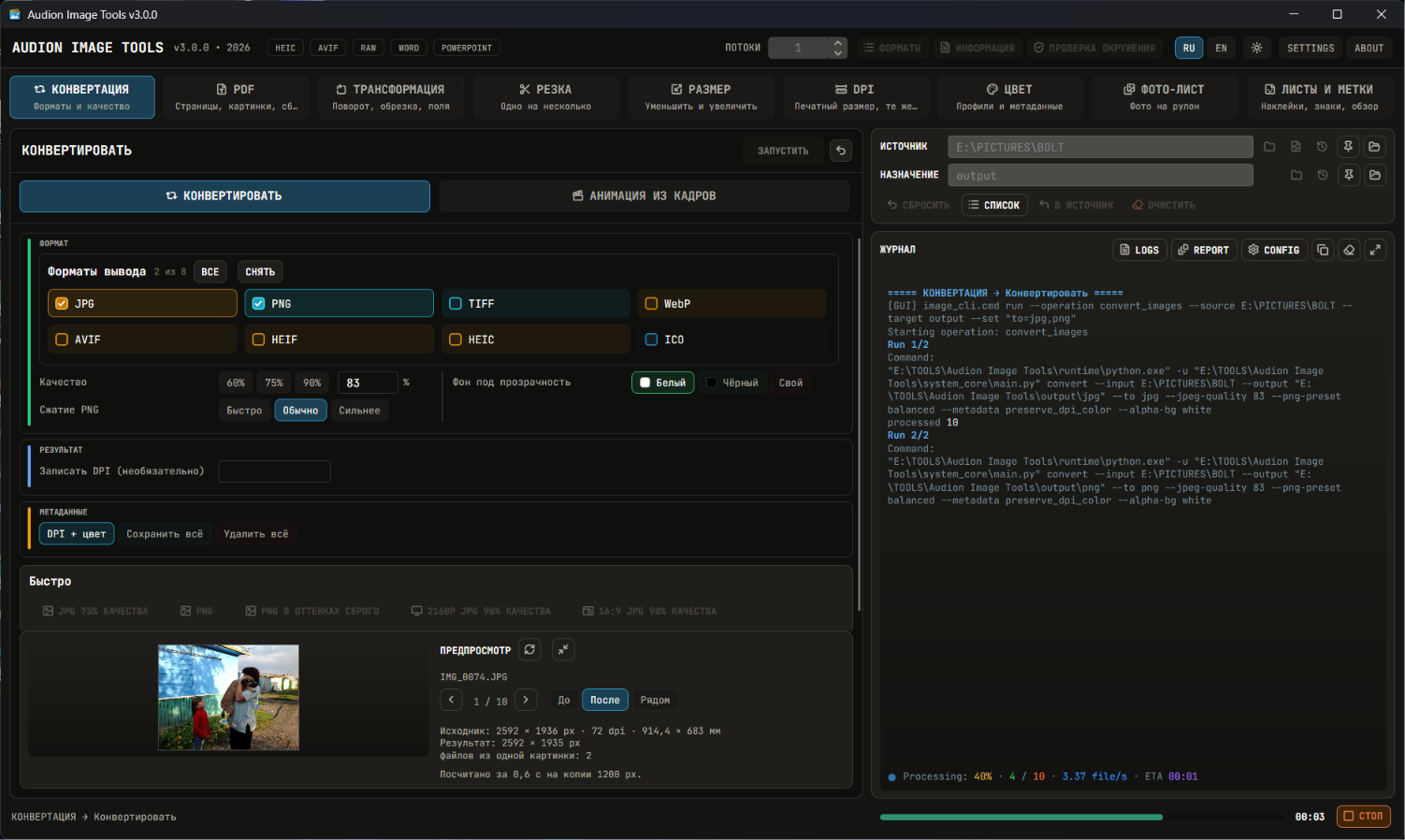Screen dimensions: 1405x840
Task: Pick a source image file
Action: 1296,147
